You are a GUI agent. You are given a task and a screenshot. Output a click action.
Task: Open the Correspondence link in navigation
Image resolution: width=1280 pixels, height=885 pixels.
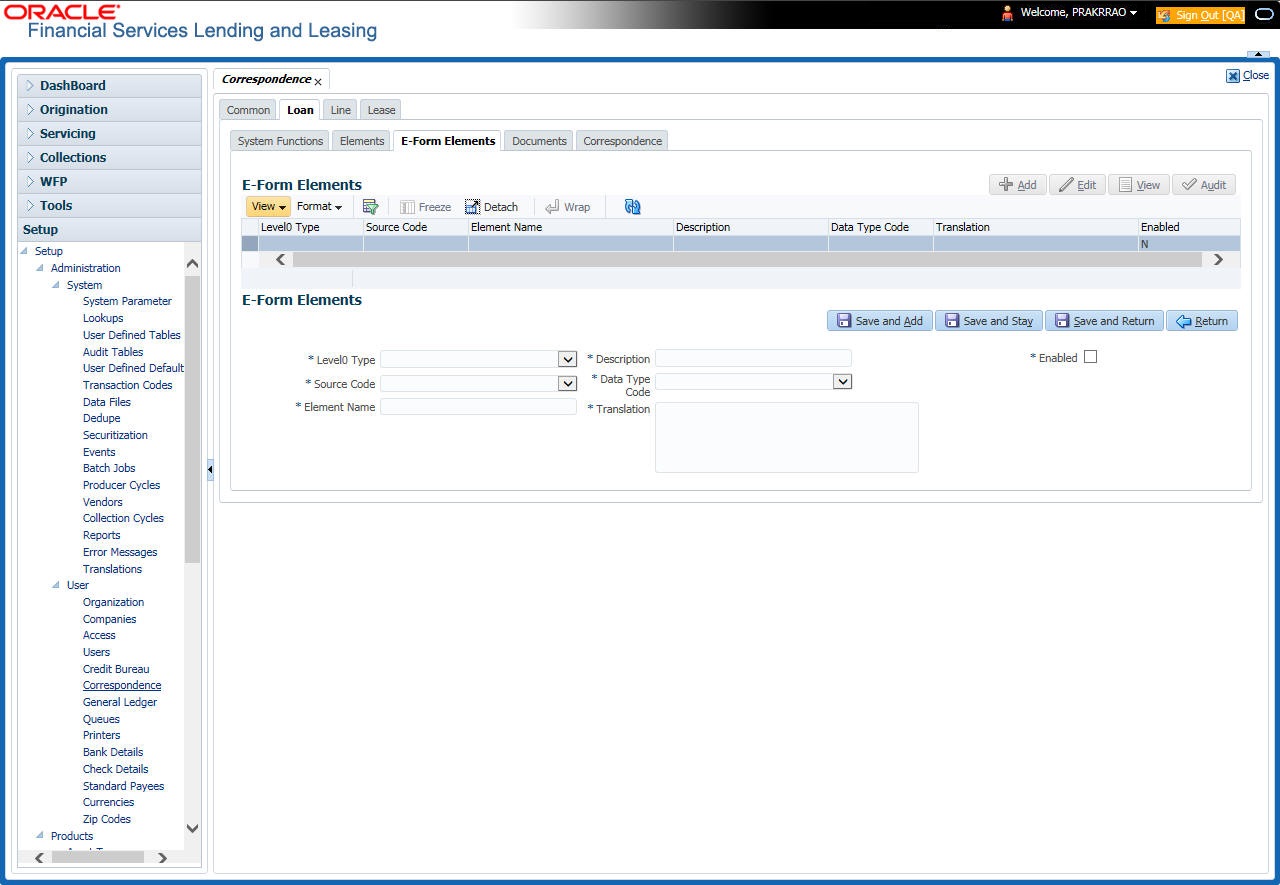point(122,686)
